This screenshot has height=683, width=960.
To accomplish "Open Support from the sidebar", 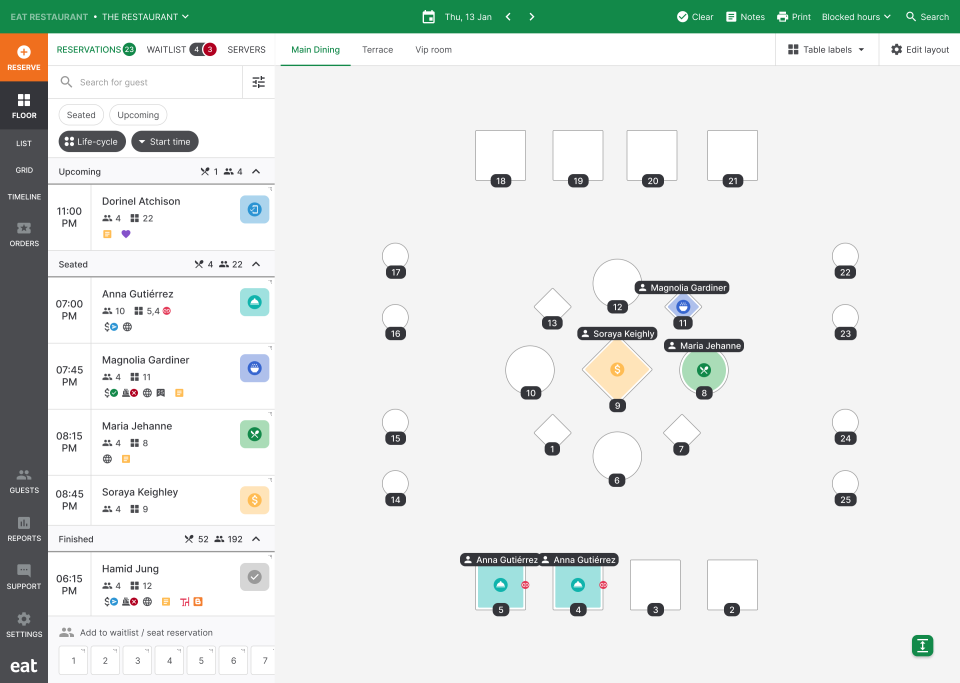I will [24, 577].
